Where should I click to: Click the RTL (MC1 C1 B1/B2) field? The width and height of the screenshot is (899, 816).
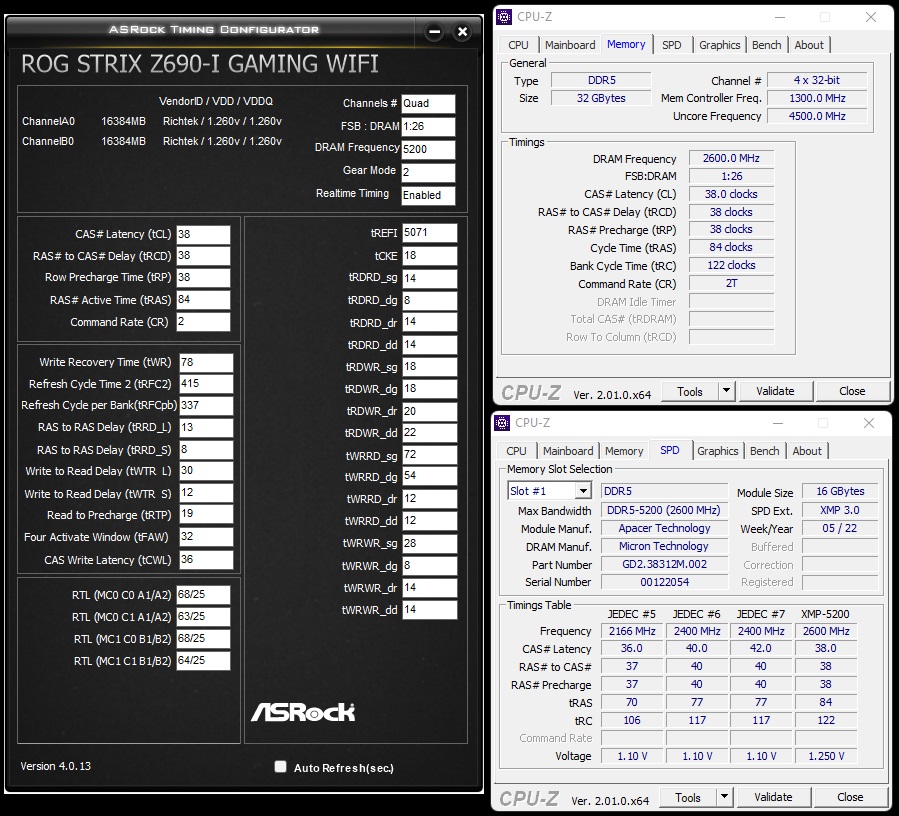pos(203,661)
